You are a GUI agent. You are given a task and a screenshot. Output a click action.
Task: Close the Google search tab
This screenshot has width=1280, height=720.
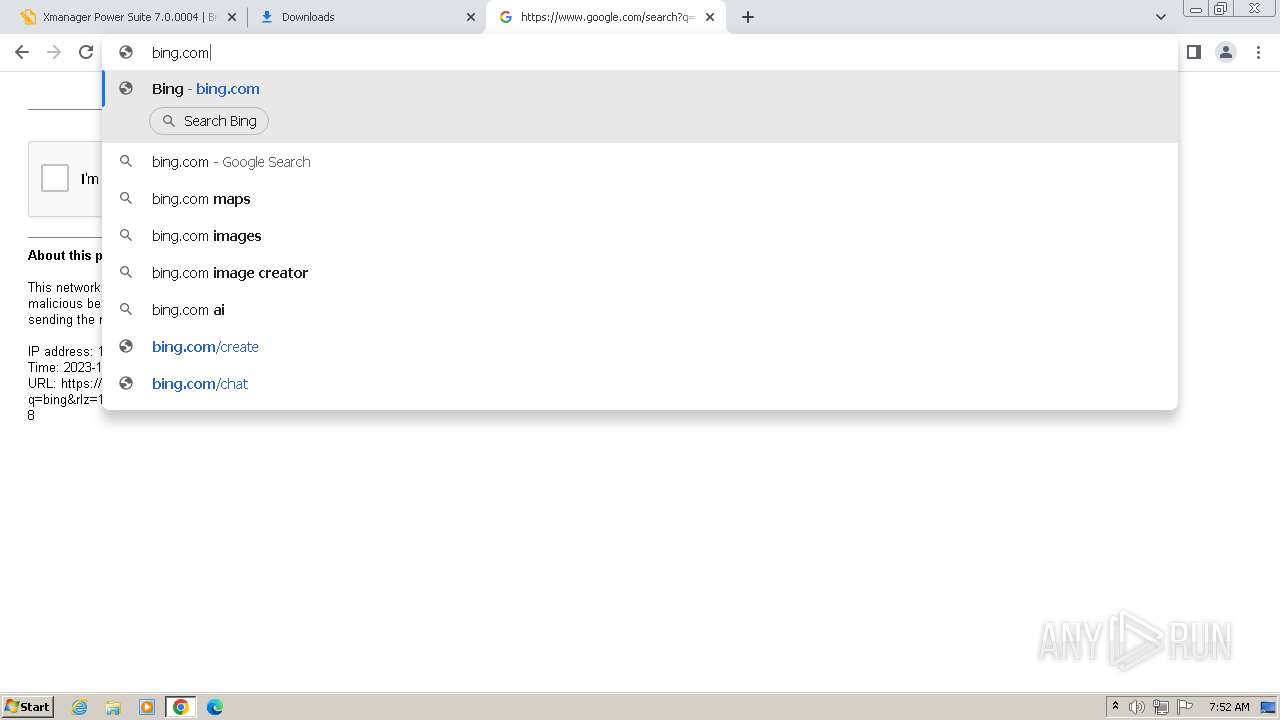[710, 17]
